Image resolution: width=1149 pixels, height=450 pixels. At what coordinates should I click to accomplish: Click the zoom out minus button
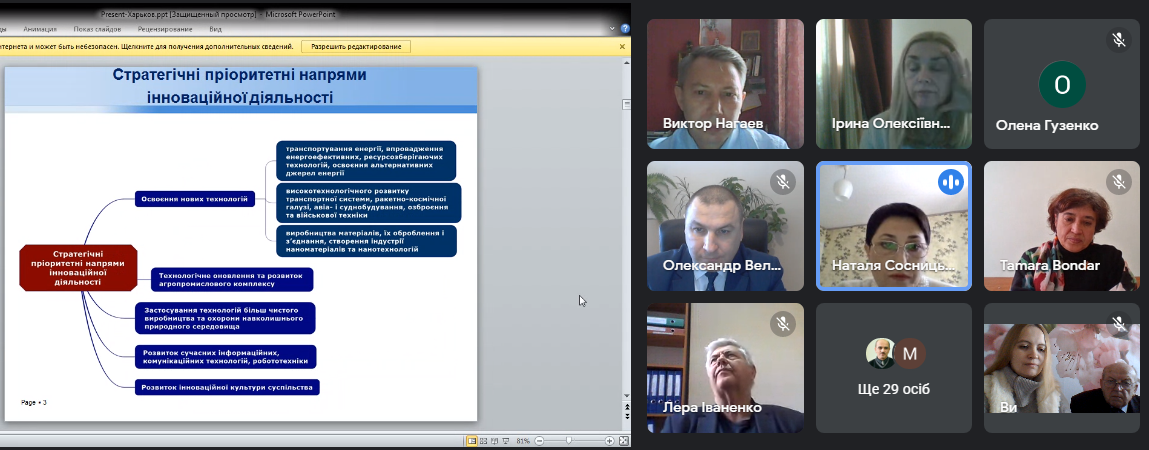(x=539, y=441)
